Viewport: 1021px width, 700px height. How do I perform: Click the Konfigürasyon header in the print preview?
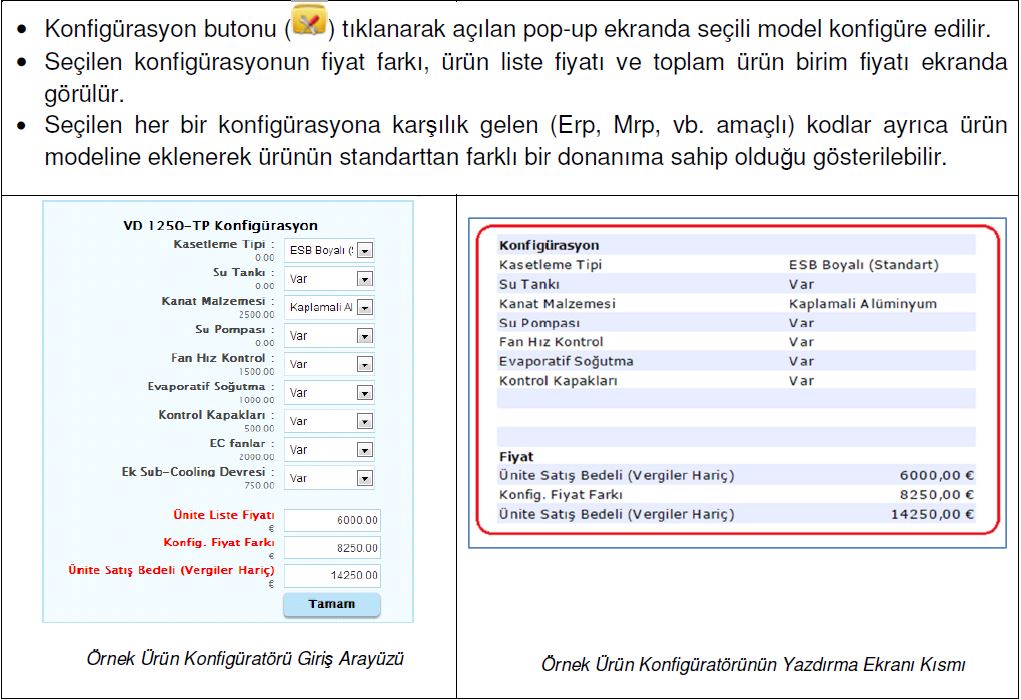coord(549,245)
